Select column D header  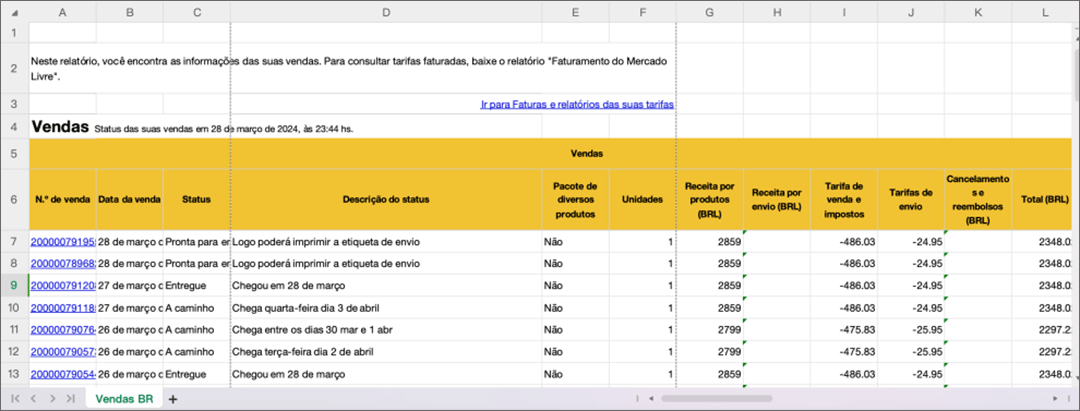coord(386,12)
